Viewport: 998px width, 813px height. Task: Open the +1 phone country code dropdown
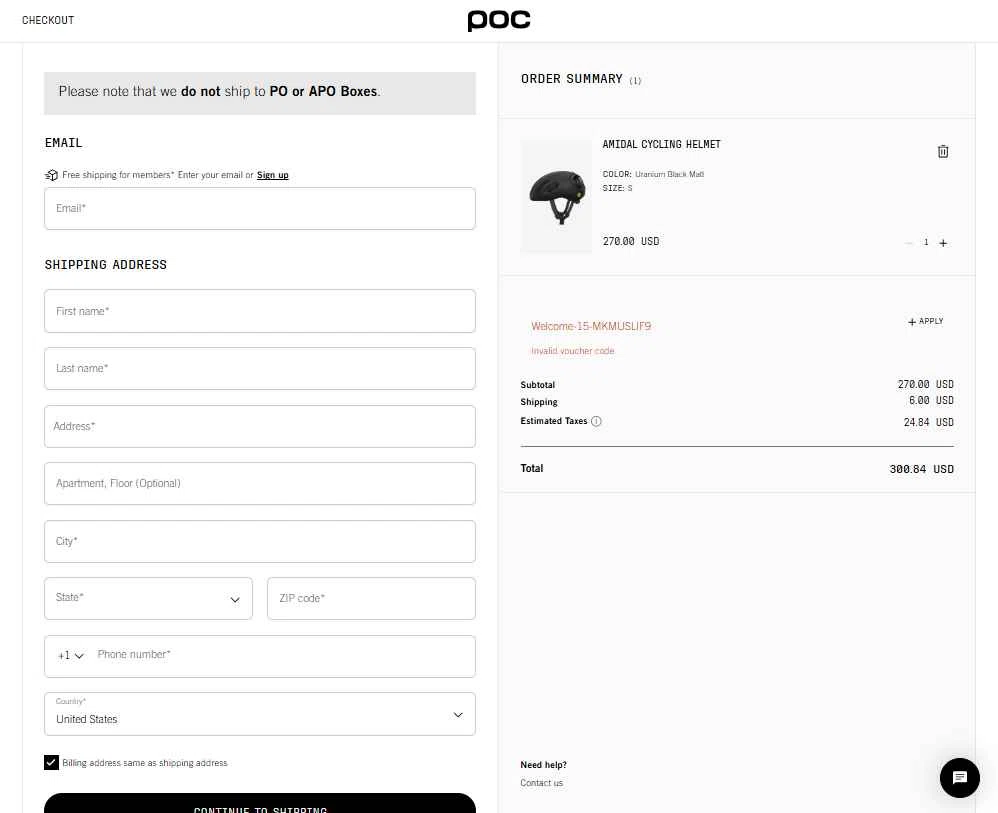[x=71, y=655]
